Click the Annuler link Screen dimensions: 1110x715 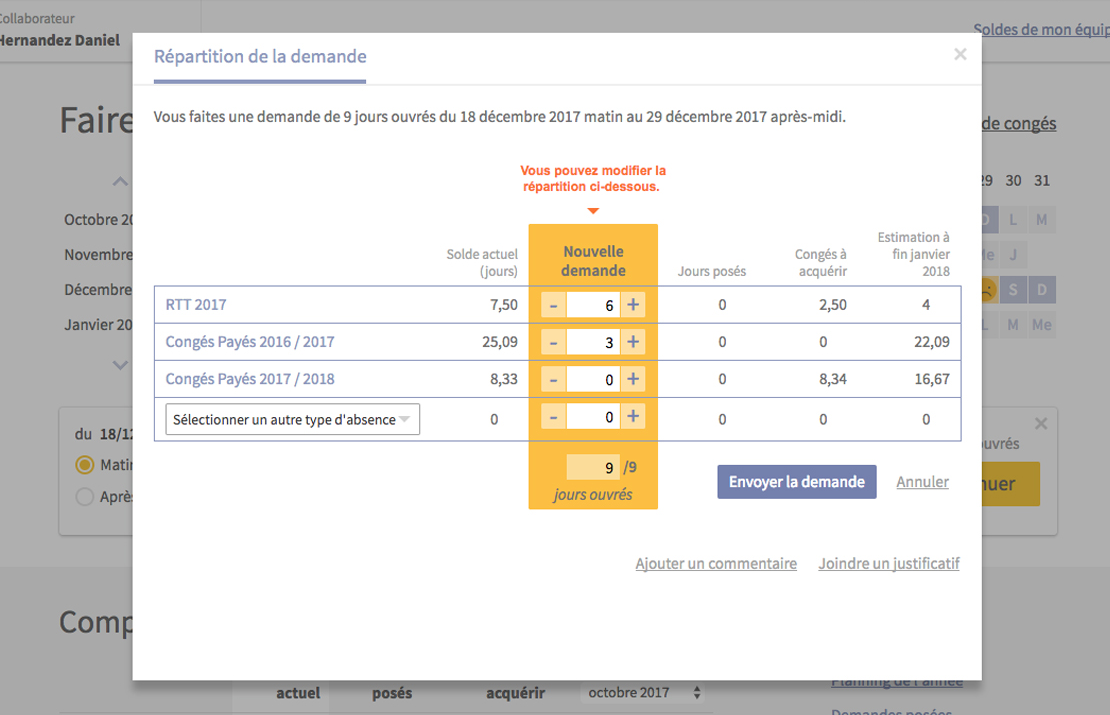(x=922, y=481)
